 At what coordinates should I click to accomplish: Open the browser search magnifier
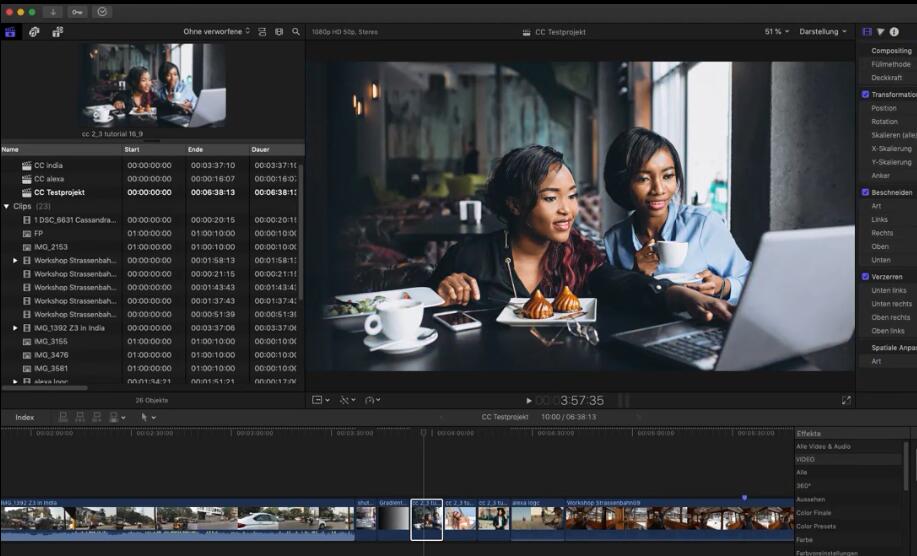296,32
